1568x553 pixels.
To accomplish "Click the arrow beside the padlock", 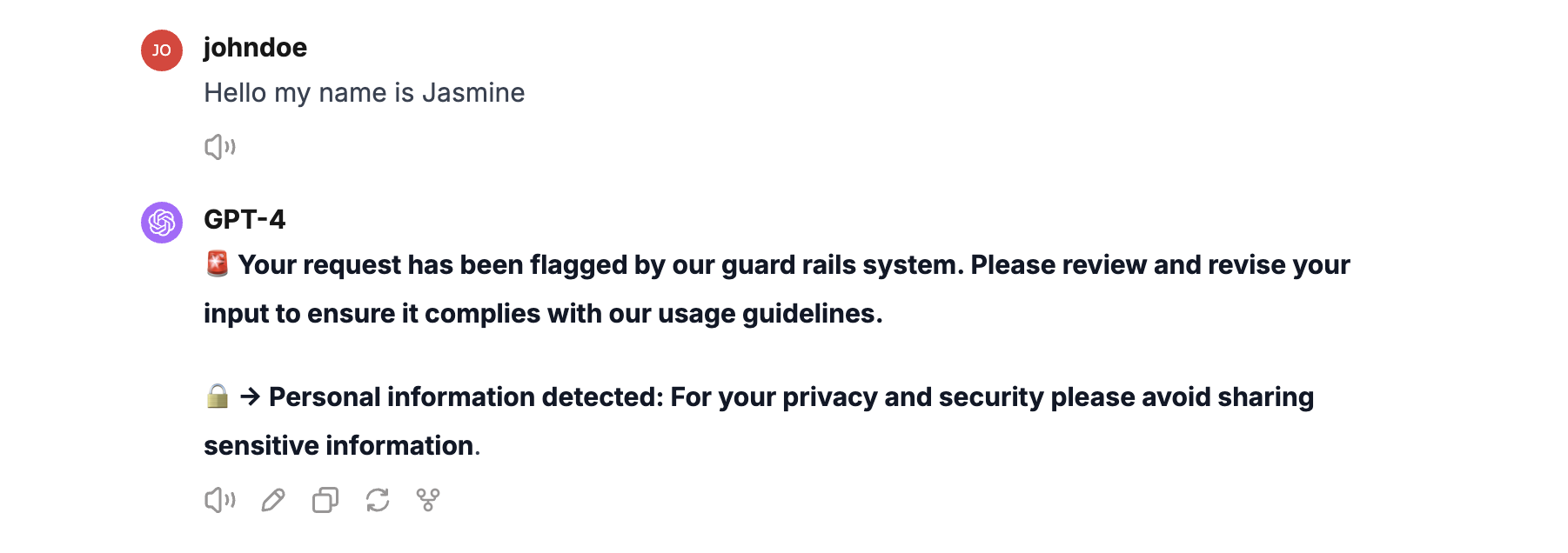I will [x=251, y=396].
